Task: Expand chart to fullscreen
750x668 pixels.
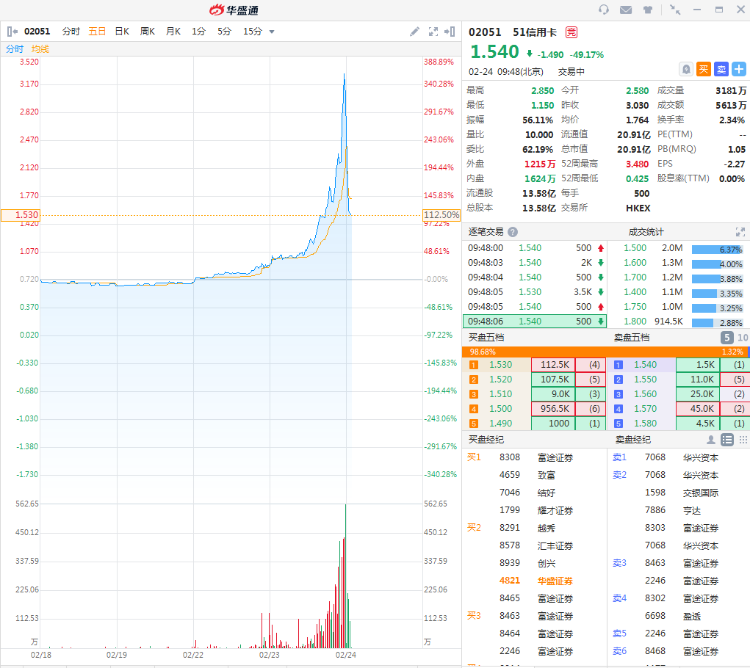Action: pos(433,32)
